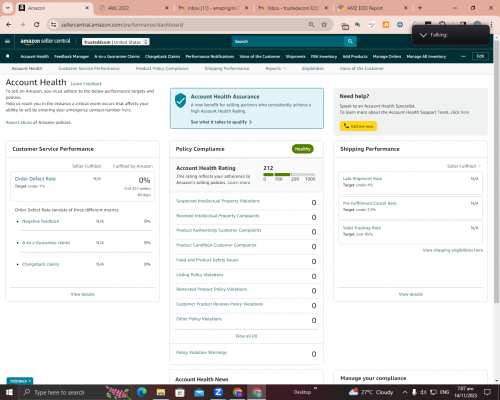The image size is (500, 400).
Task: Click the browser address bar URL
Action: point(122,25)
